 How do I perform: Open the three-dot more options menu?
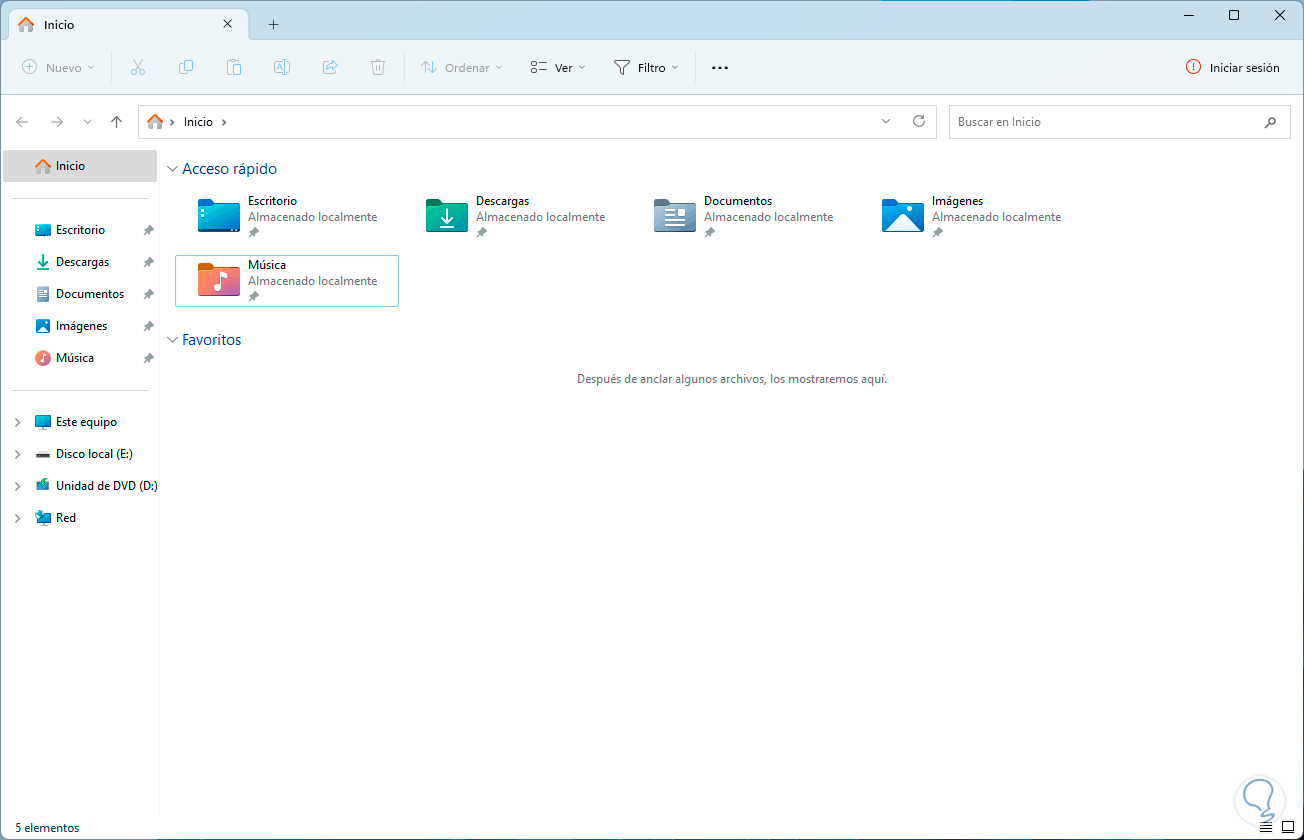click(719, 67)
